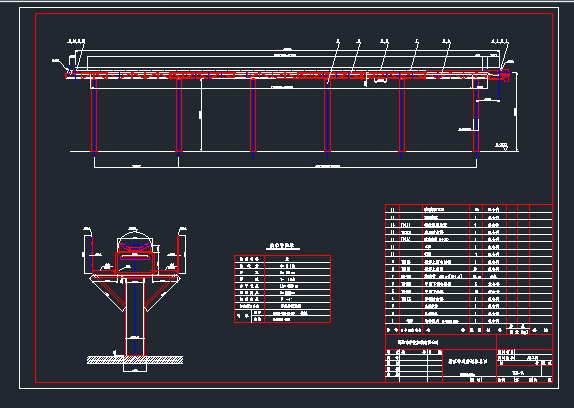Select the foundation footing rectangle below the hatched ground
The image size is (574, 408).
click(135, 368)
